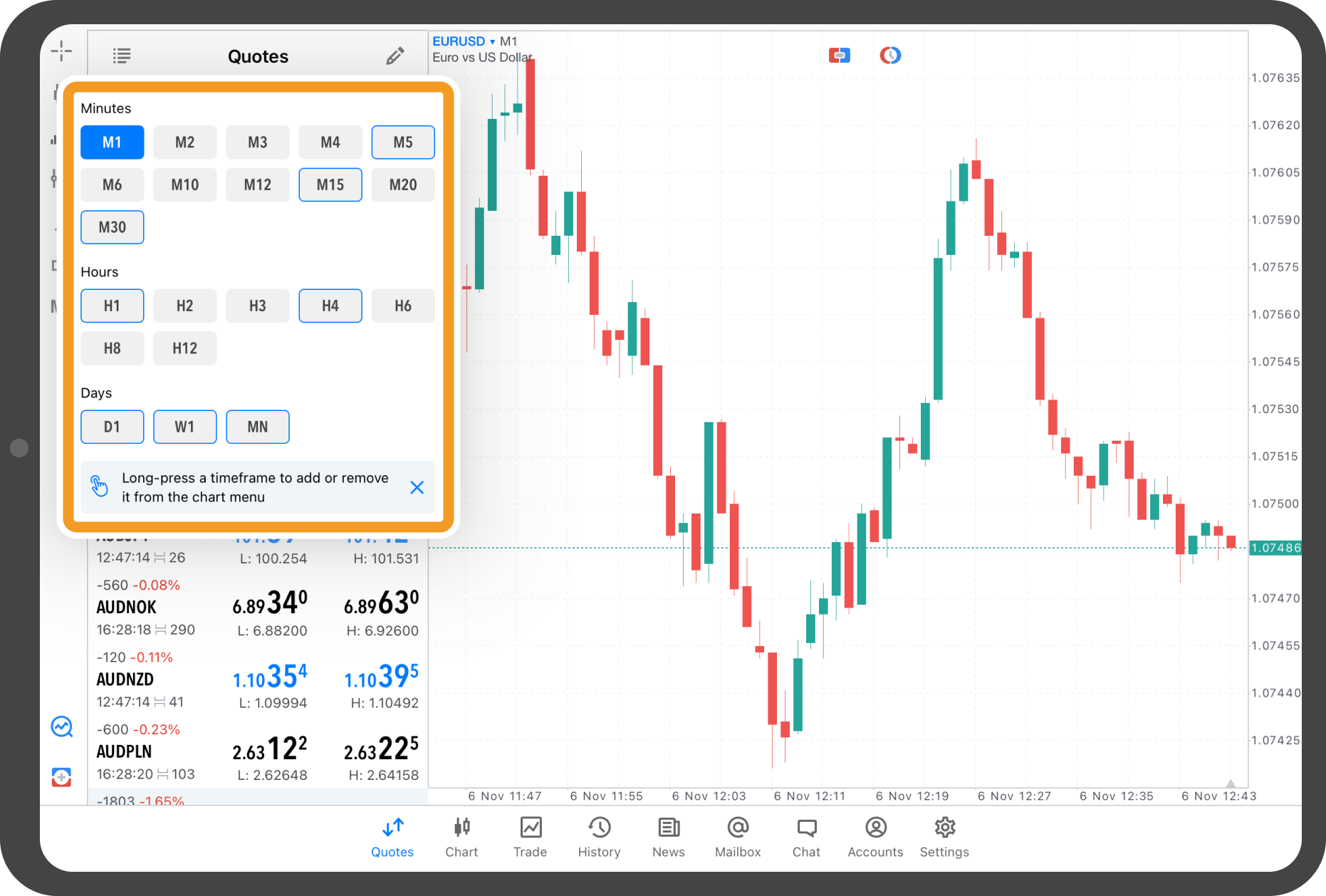Select the M20 timeframe button
Screen dimensions: 1326x896
point(403,185)
